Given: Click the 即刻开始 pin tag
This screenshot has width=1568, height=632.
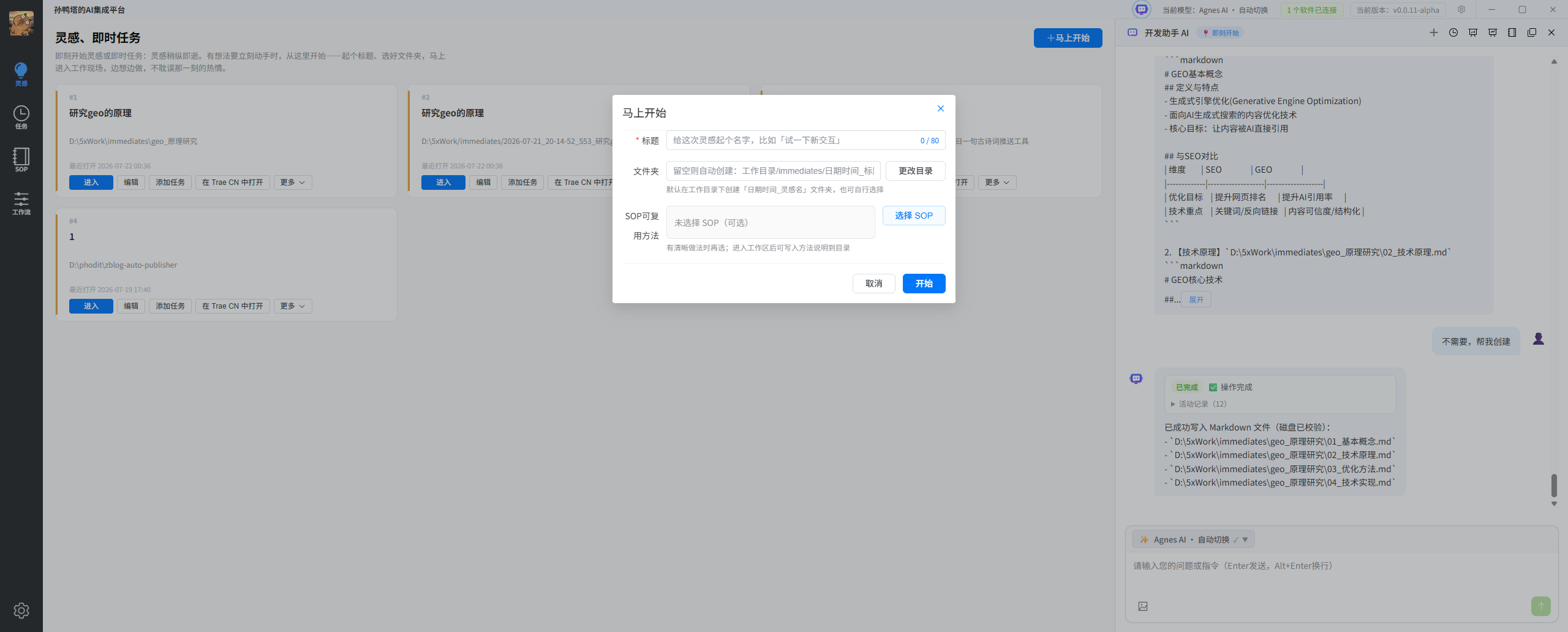Looking at the screenshot, I should (1221, 33).
